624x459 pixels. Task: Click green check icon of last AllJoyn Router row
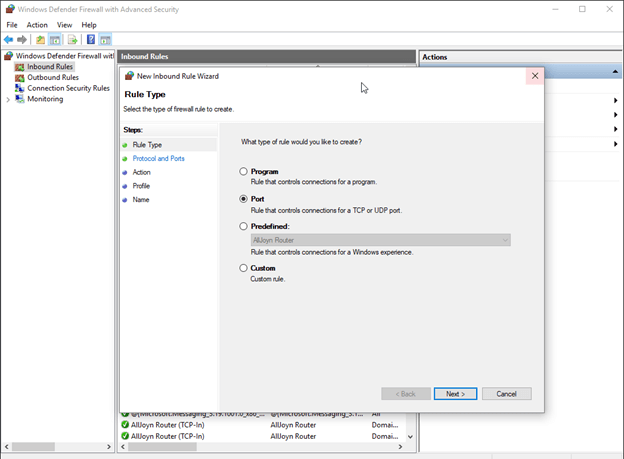click(x=125, y=436)
